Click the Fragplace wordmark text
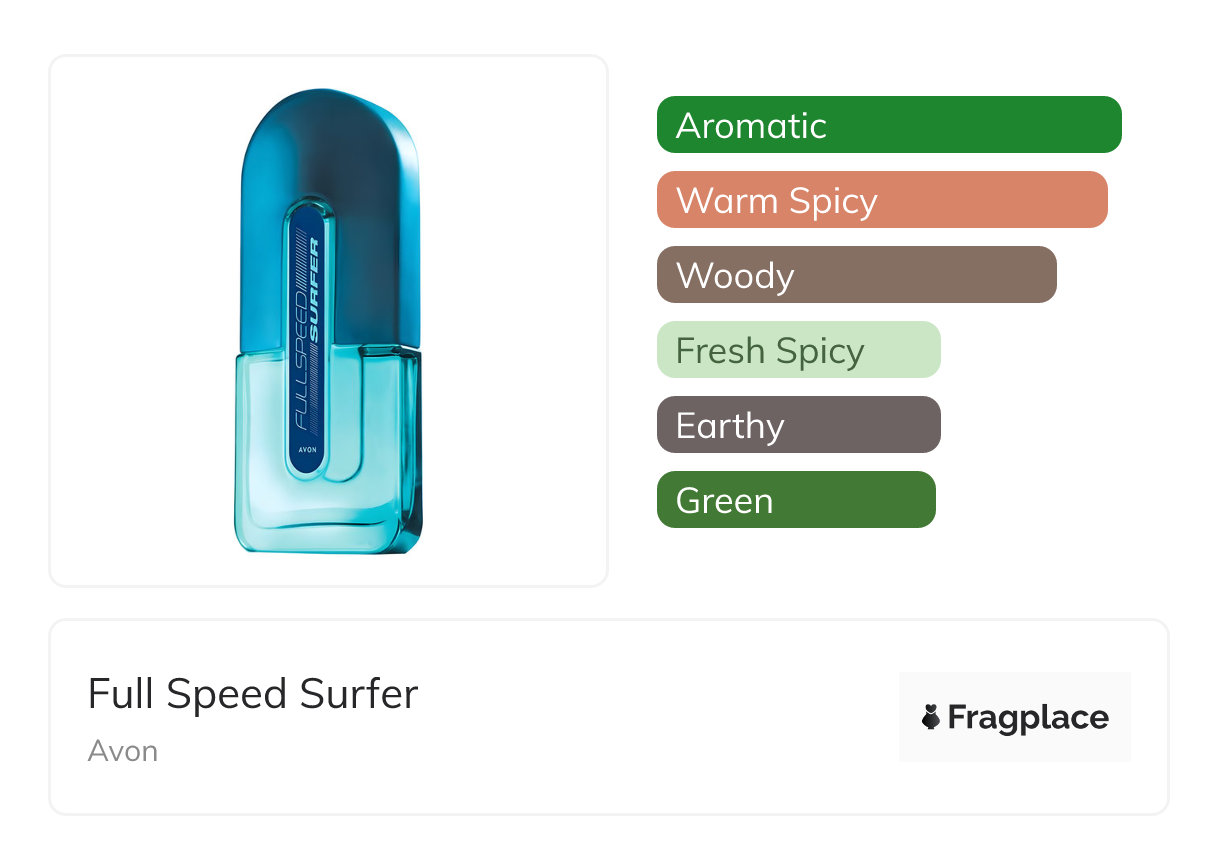Screen dimensions: 1218x864 tap(1028, 718)
